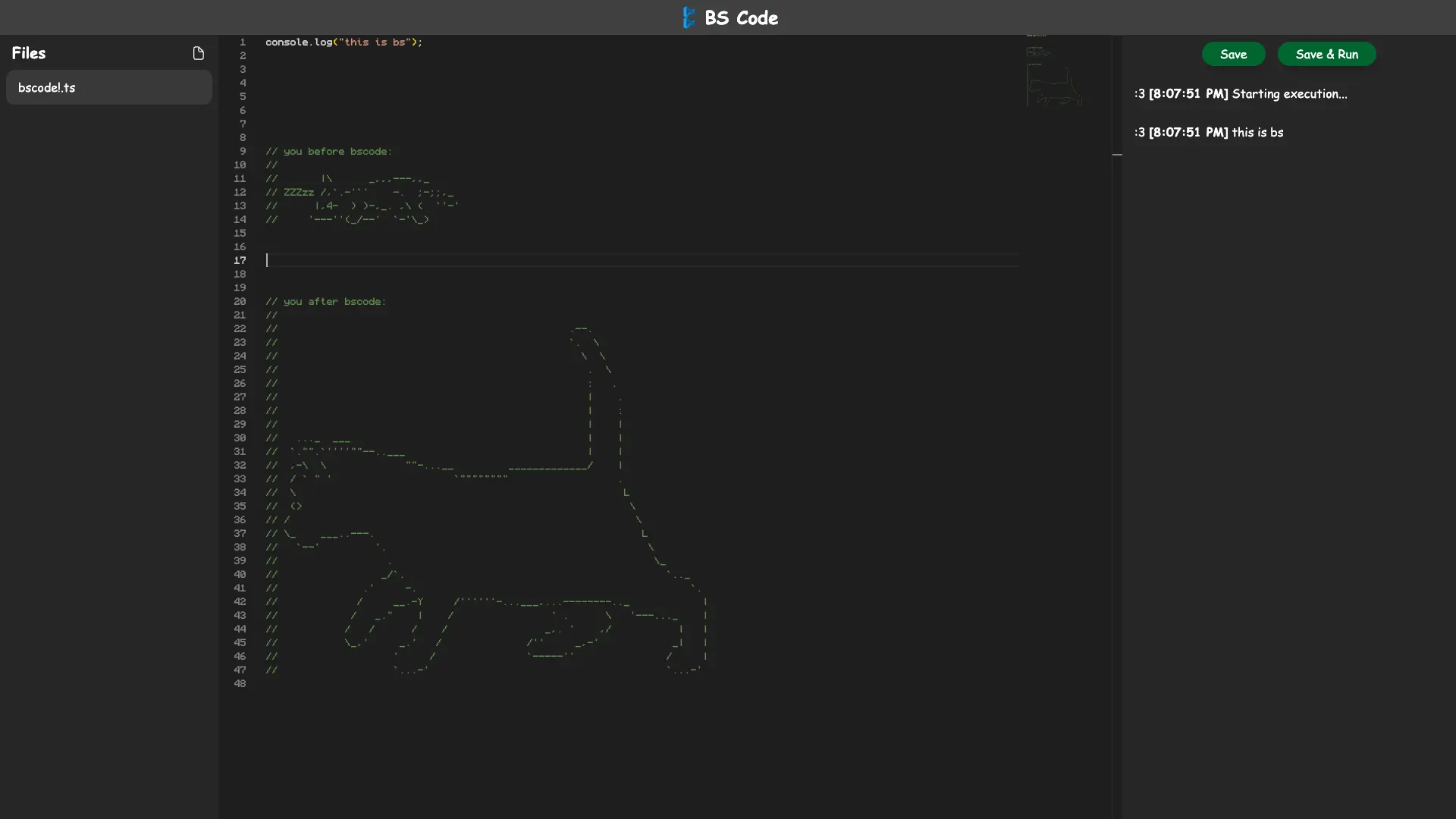The width and height of the screenshot is (1456, 819).
Task: Click the blue BS Code logo icon
Action: (689, 17)
